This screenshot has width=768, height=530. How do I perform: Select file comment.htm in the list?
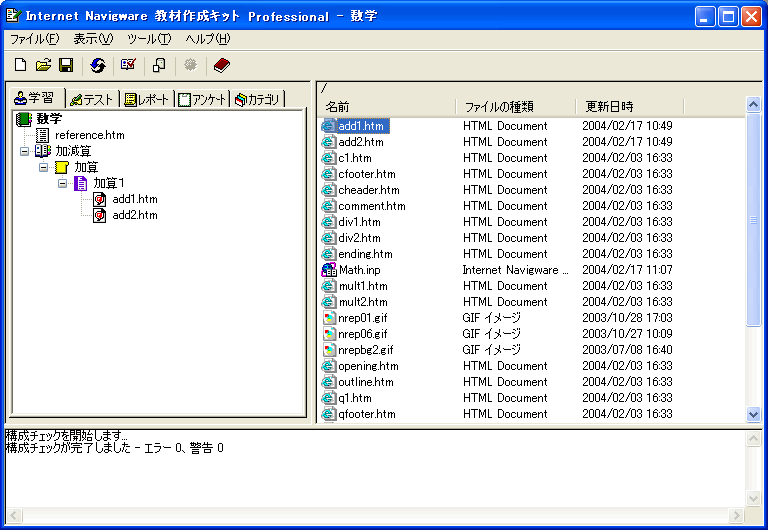(372, 206)
